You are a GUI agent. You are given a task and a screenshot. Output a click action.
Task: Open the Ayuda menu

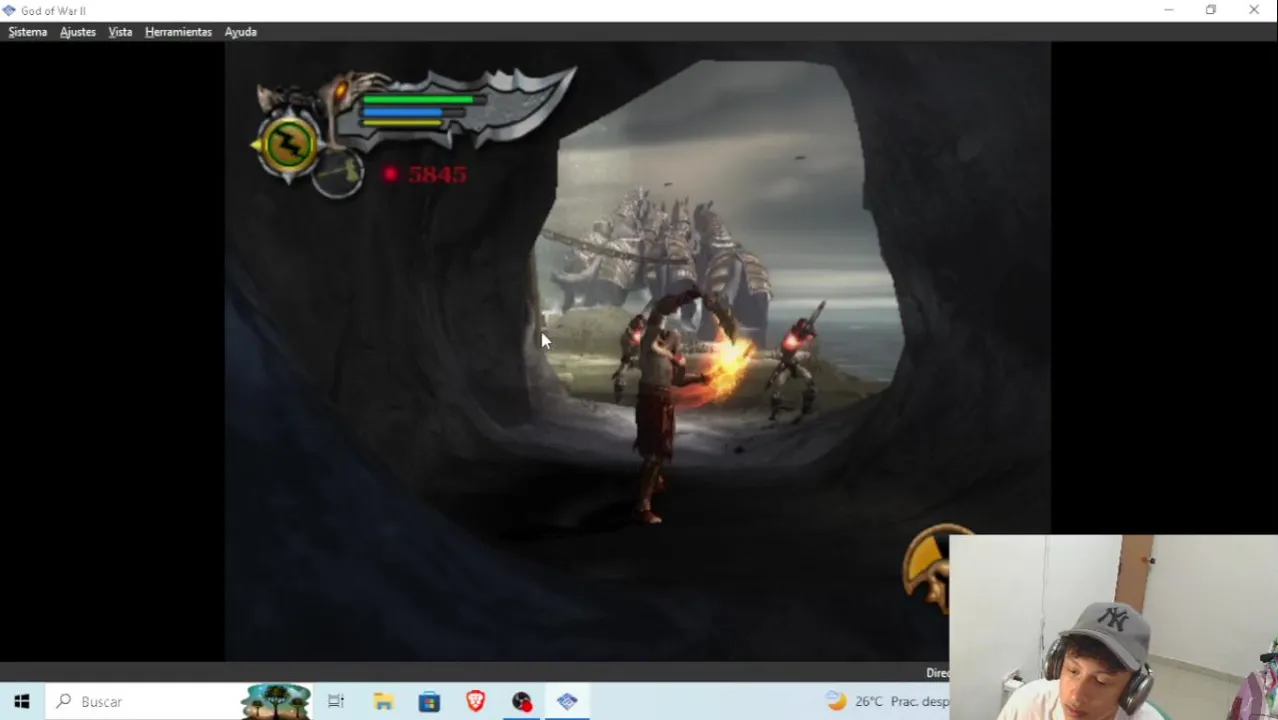pyautogui.click(x=240, y=32)
